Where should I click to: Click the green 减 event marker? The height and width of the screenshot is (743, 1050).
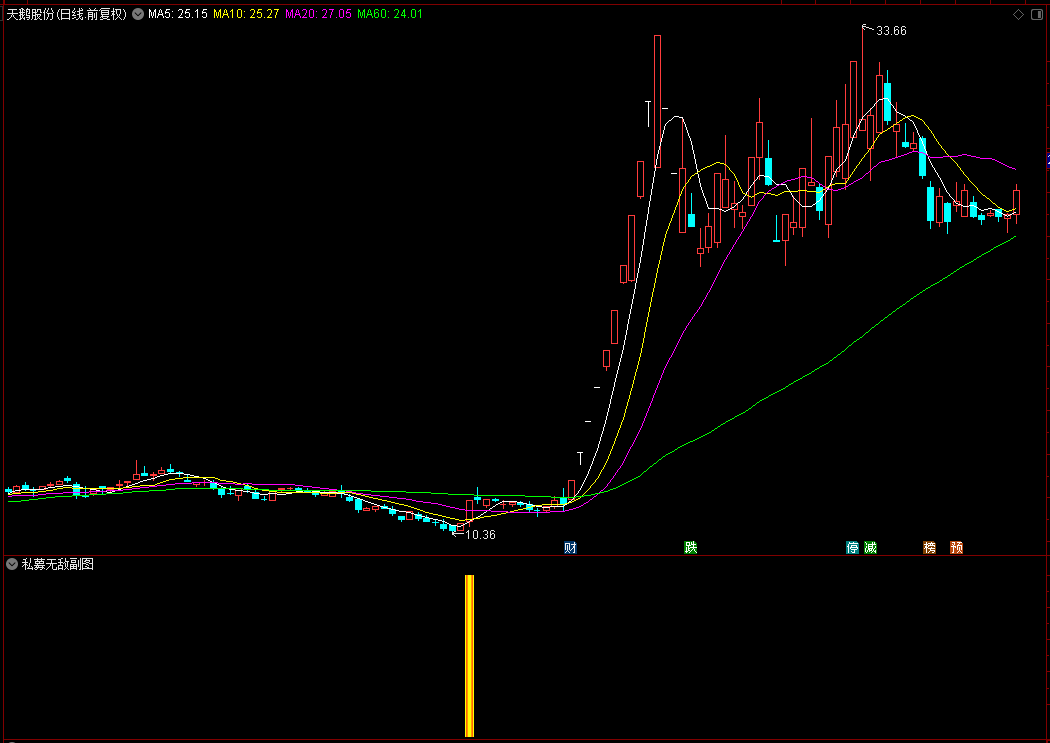coord(870,547)
